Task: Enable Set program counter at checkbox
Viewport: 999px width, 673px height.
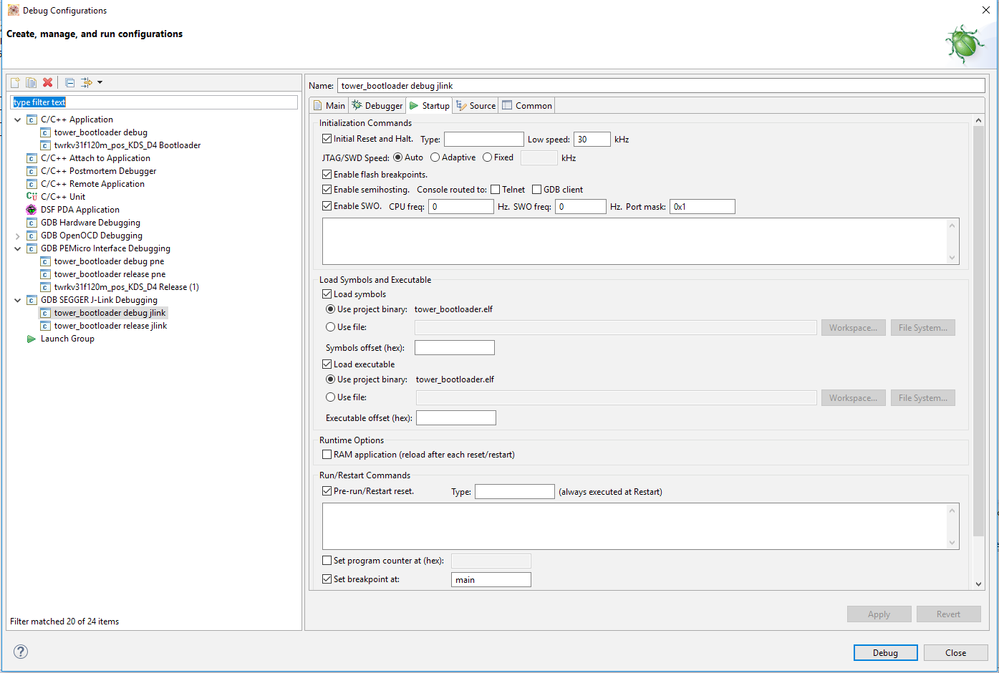Action: [327, 561]
